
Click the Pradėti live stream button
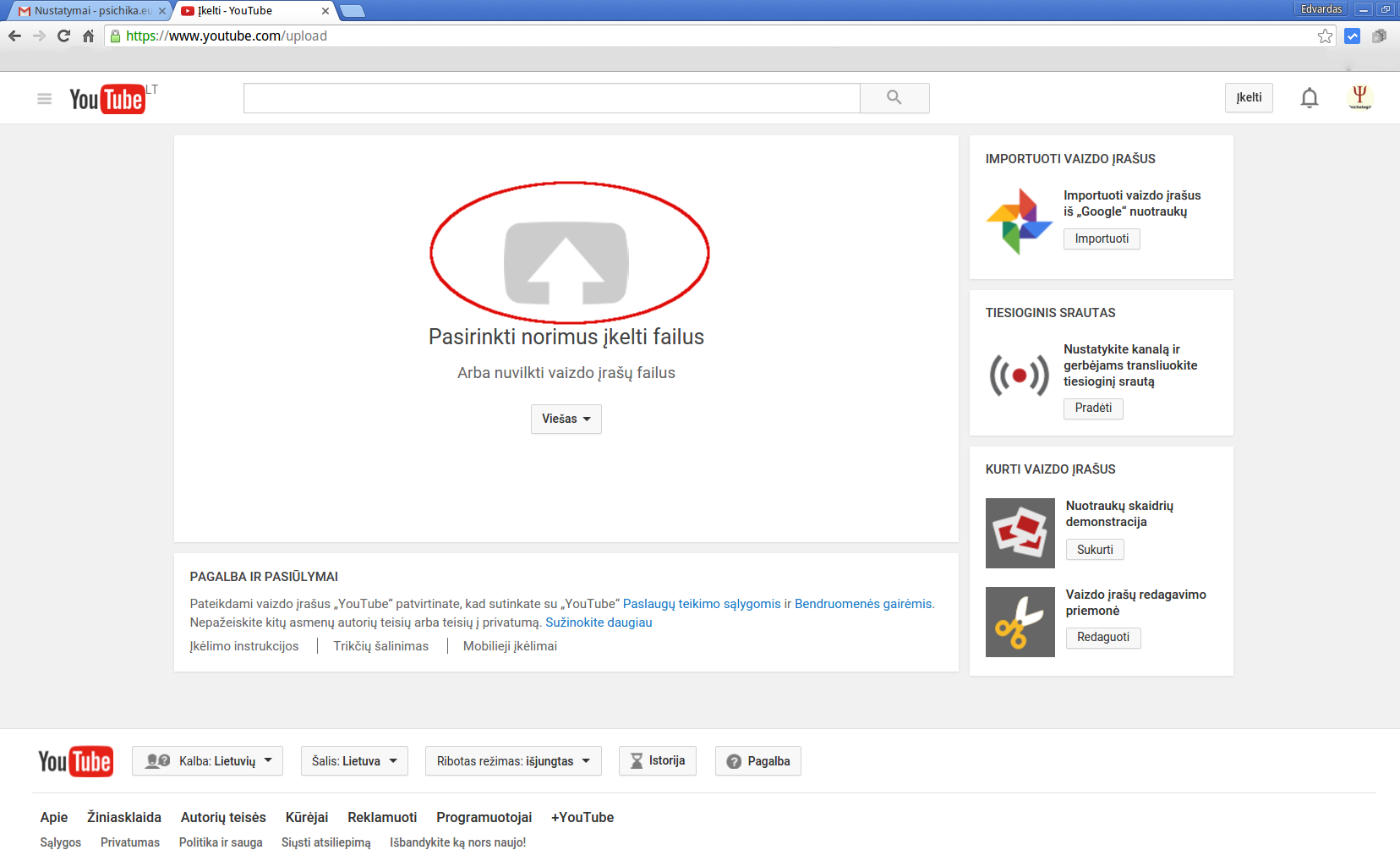pos(1093,408)
